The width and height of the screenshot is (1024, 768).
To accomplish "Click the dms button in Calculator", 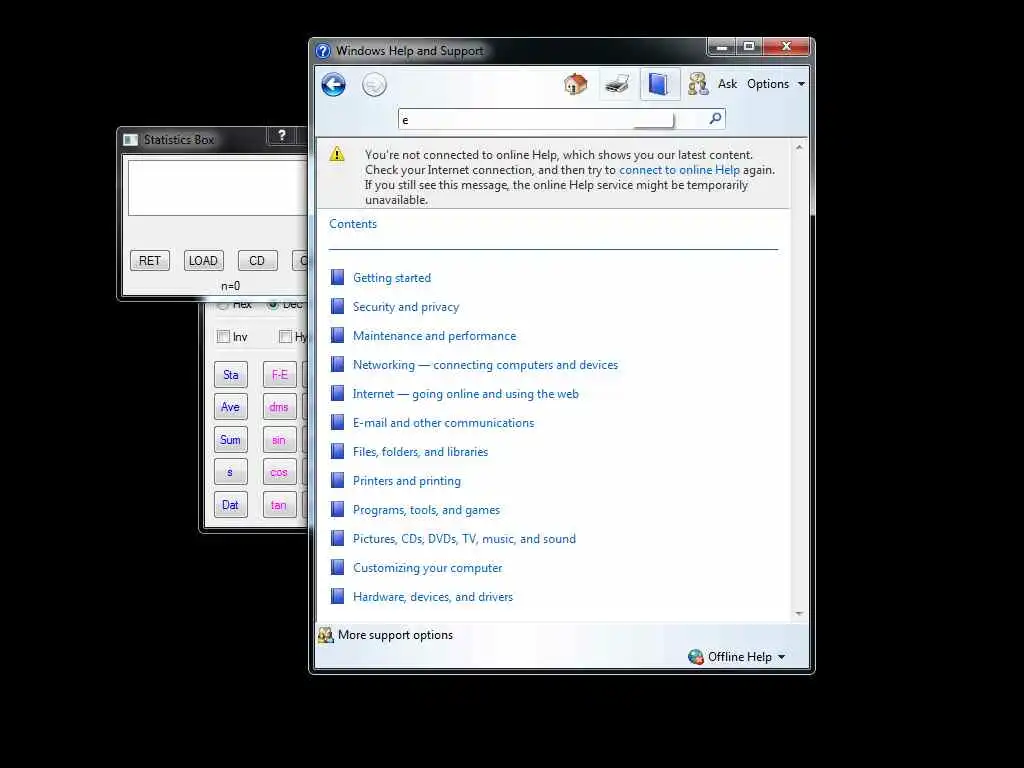I will point(280,407).
